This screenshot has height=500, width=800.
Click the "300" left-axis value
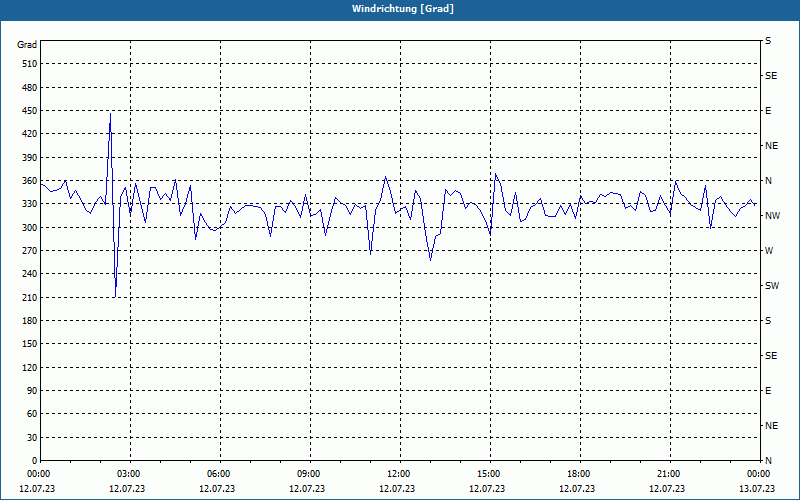(30, 228)
